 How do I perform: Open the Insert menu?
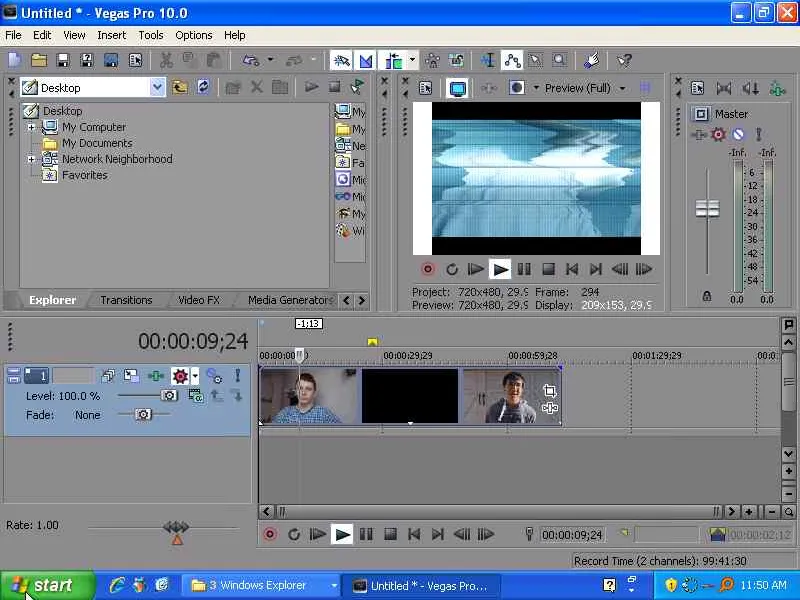coord(111,35)
